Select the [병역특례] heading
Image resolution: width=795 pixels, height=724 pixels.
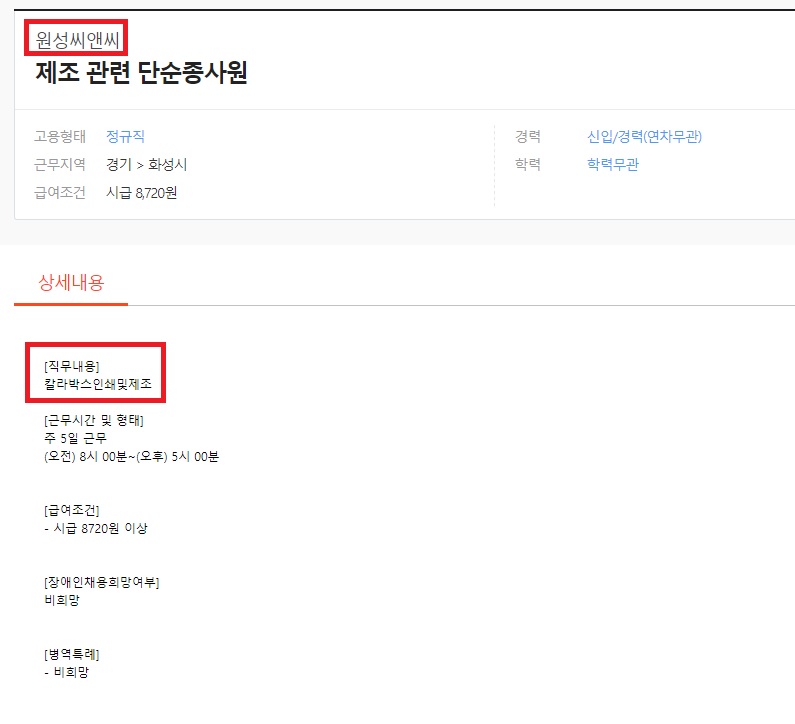(71, 654)
